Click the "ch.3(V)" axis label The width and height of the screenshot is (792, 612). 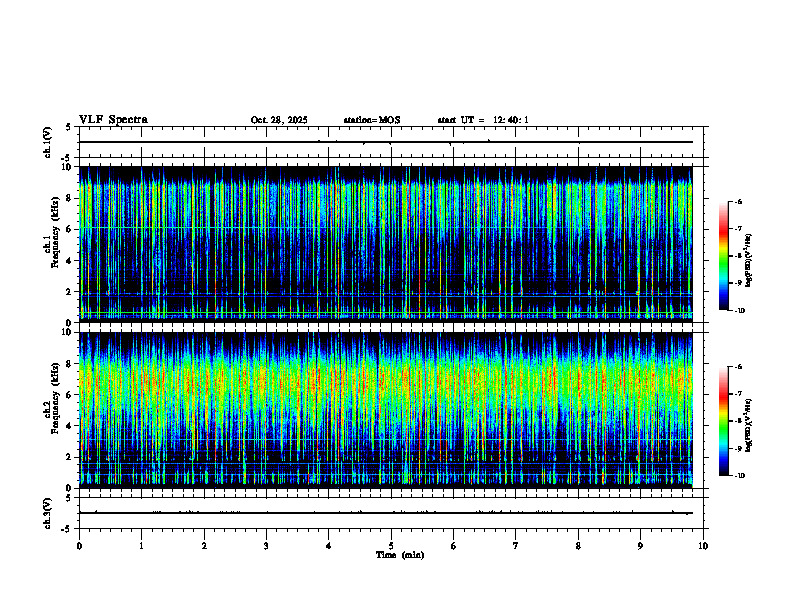tap(48, 513)
